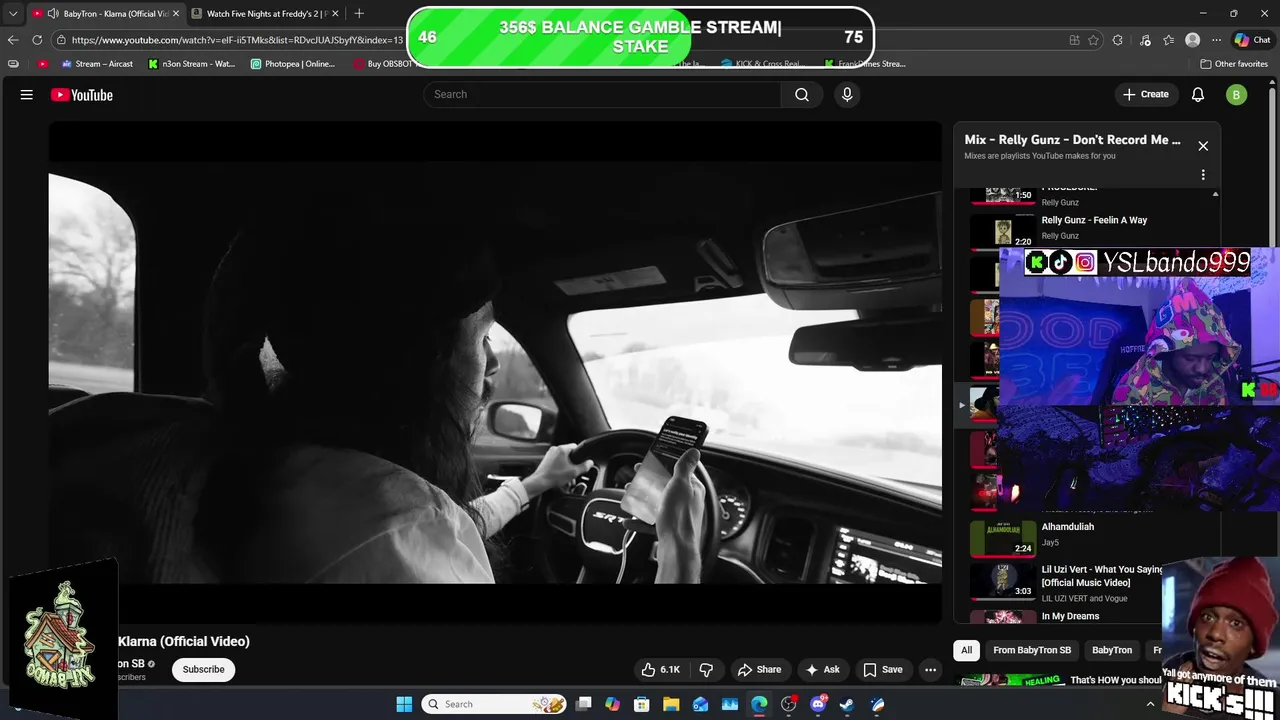Viewport: 1280px width, 720px height.
Task: Select the BabyTron filter chip
Action: point(1112,650)
